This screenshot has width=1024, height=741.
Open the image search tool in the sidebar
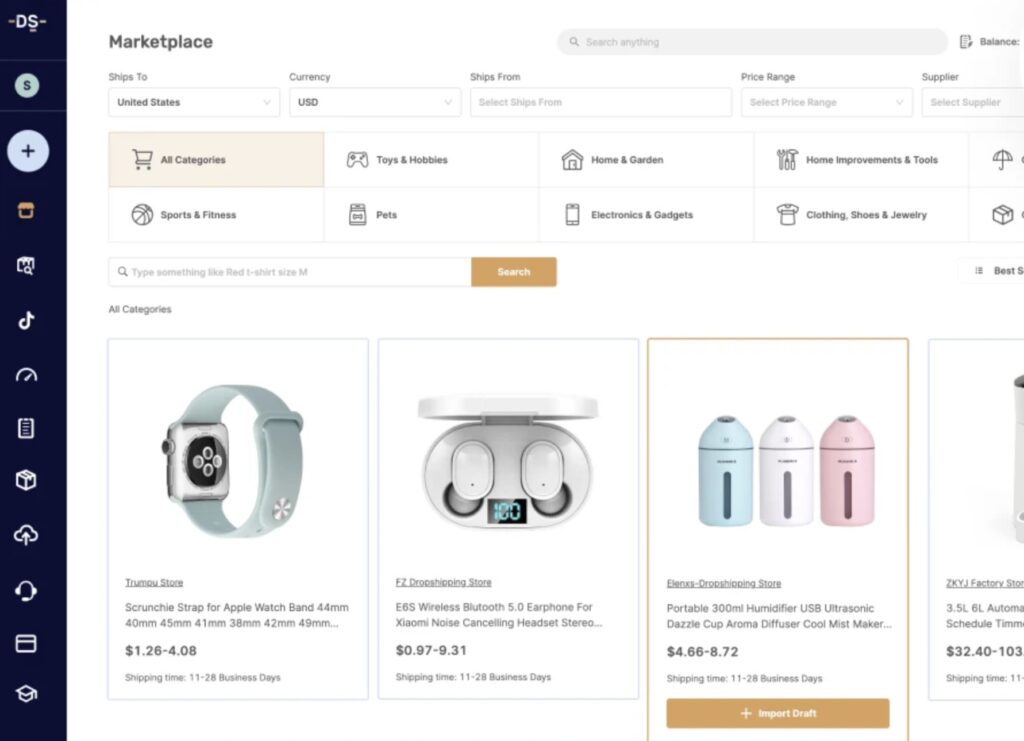(x=26, y=266)
